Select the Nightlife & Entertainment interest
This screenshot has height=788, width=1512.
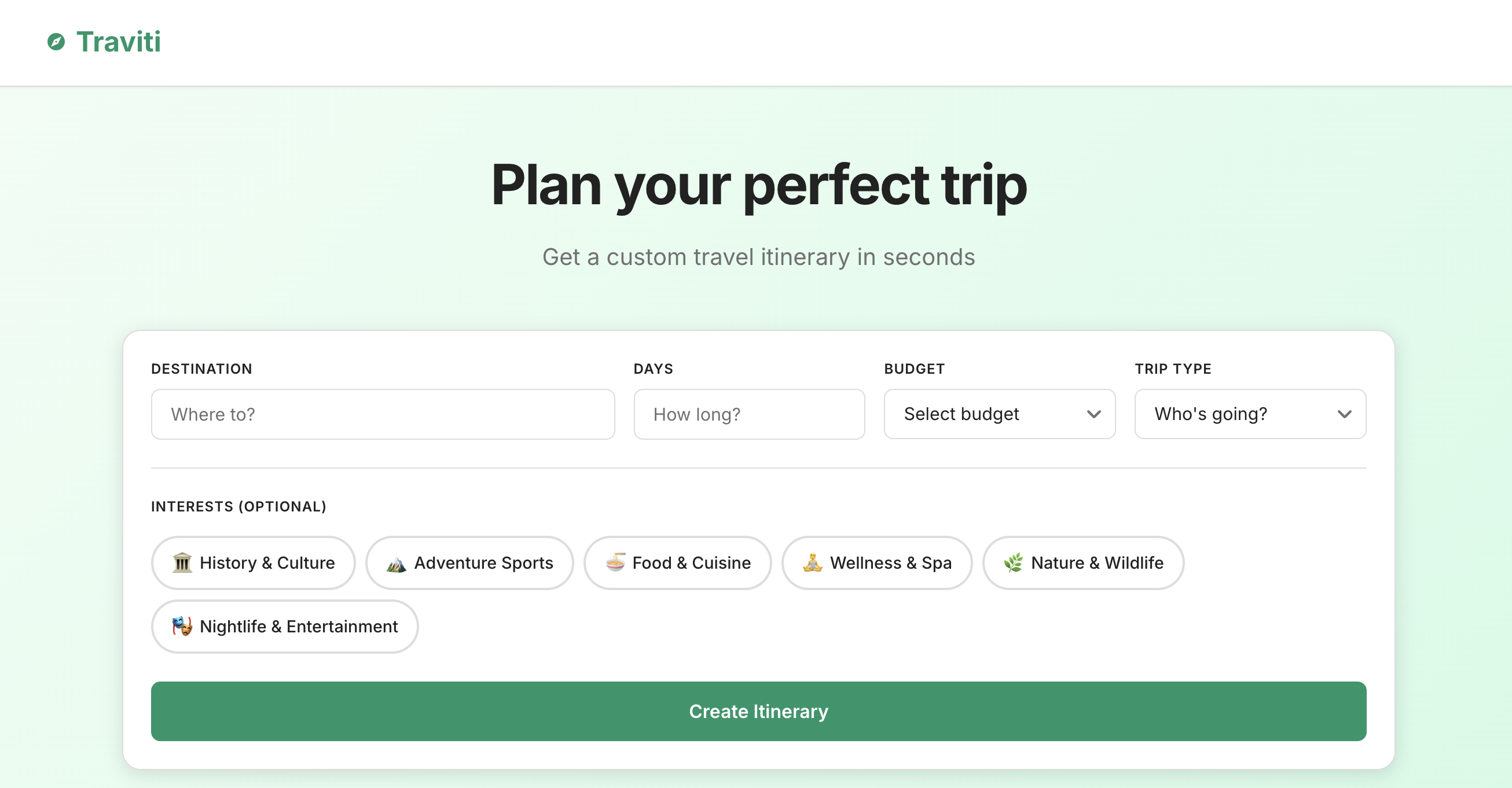click(x=285, y=626)
